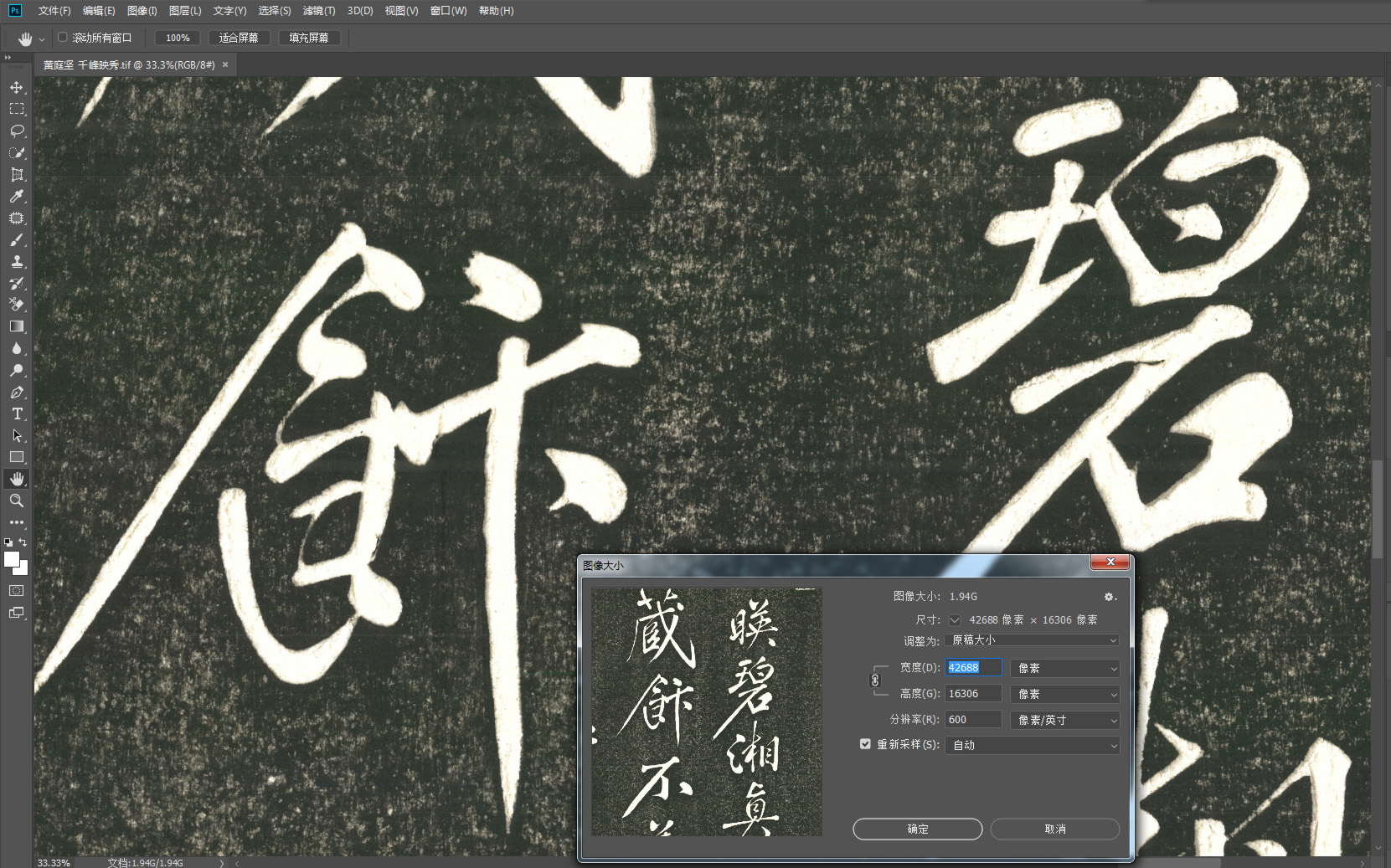Open the 视图(V) menu
This screenshot has width=1391, height=868.
click(401, 11)
